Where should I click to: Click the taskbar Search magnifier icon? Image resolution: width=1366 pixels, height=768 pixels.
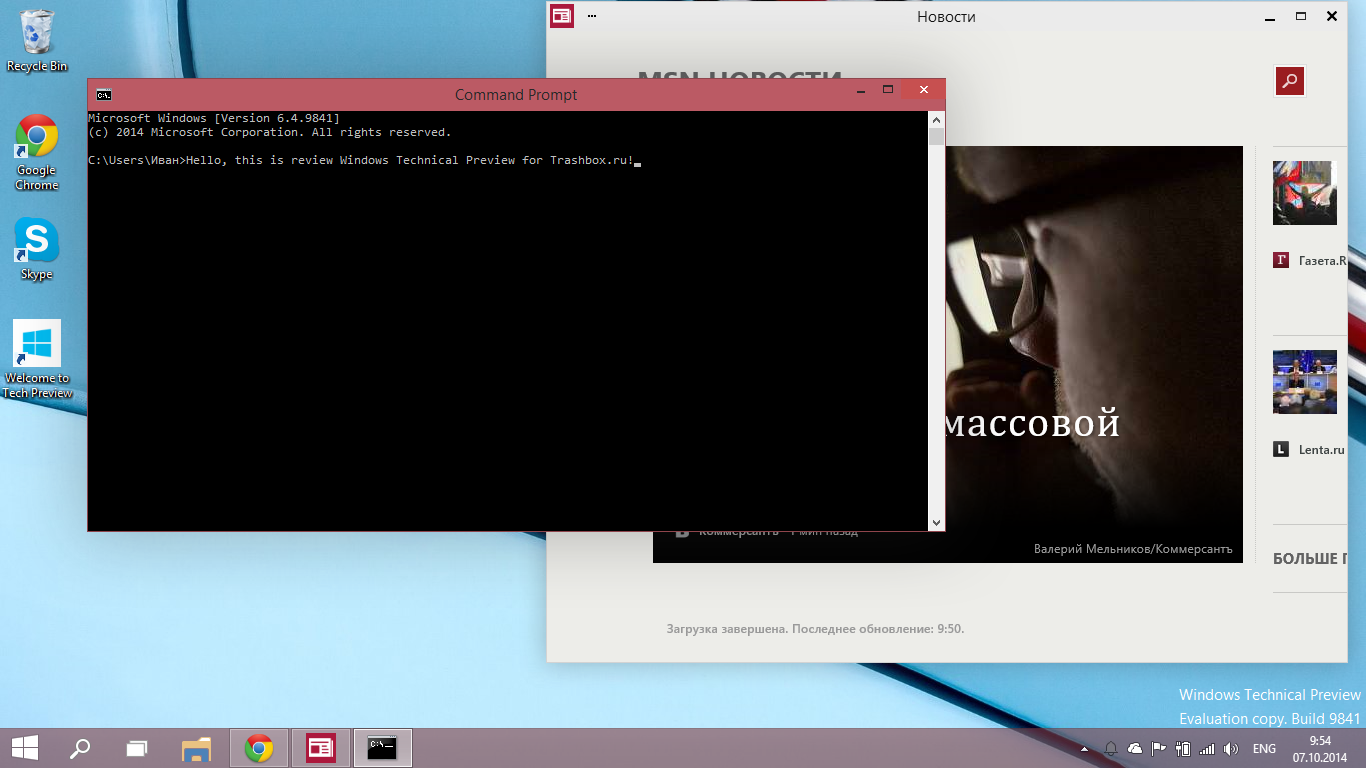click(79, 748)
